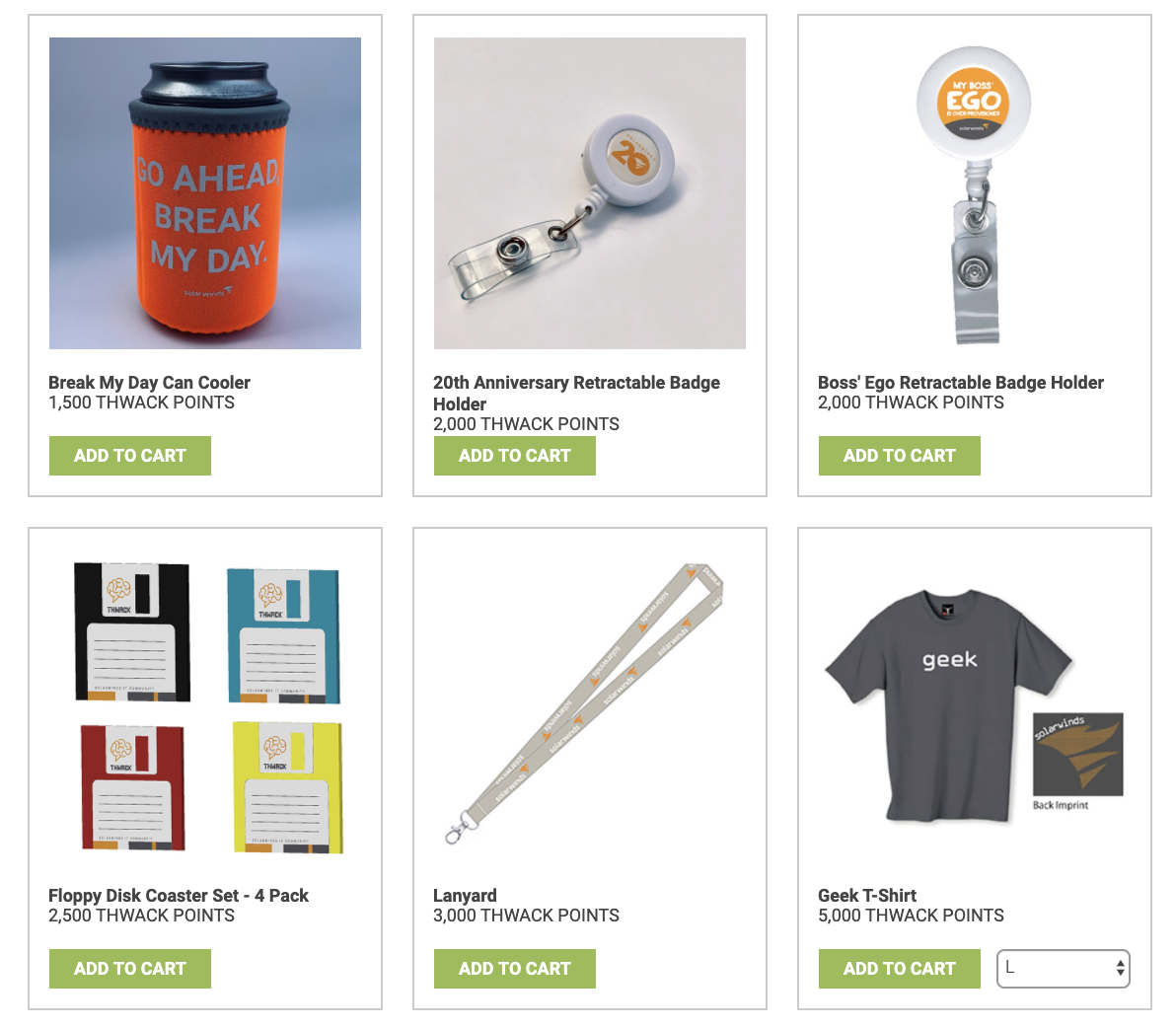Screen dimensions: 1176x1028
Task: Add 20th Anniversary Badge Holder to cart
Action: [515, 455]
